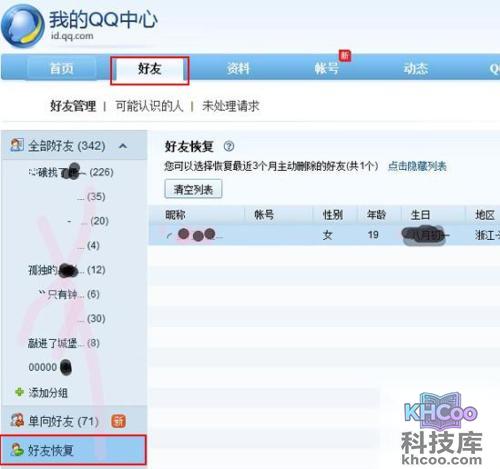Select the friend group showing (20)
Viewport: 500px width, 469px height.
point(88,221)
